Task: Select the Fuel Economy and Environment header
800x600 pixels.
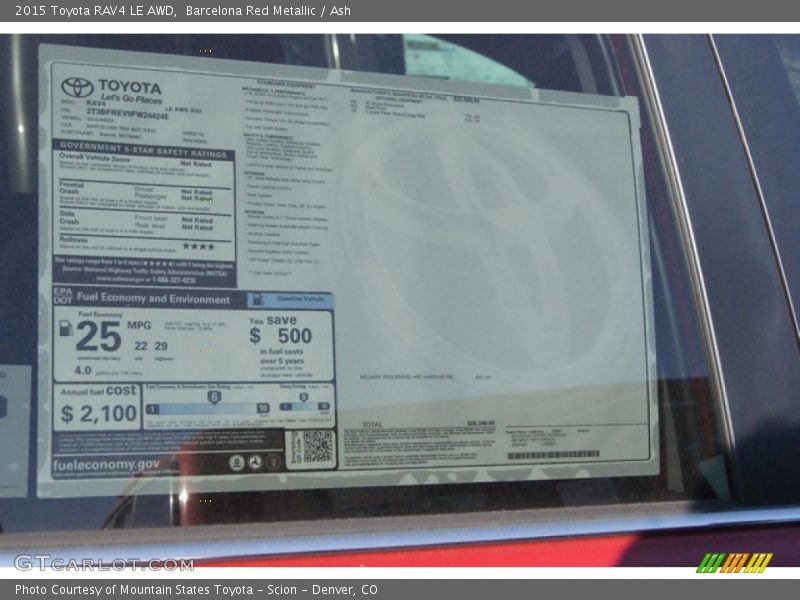Action: click(153, 299)
